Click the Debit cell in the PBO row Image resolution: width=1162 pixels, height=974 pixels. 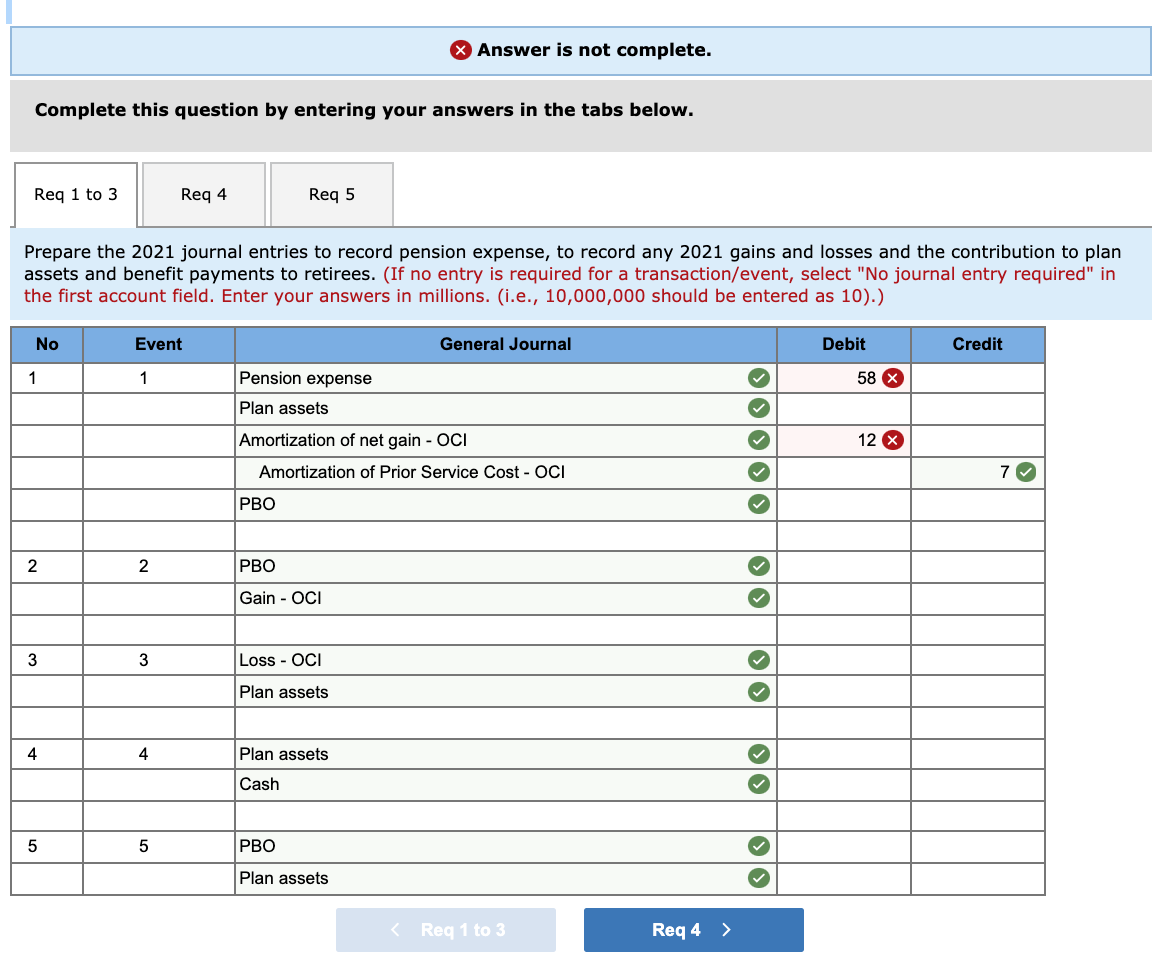843,504
